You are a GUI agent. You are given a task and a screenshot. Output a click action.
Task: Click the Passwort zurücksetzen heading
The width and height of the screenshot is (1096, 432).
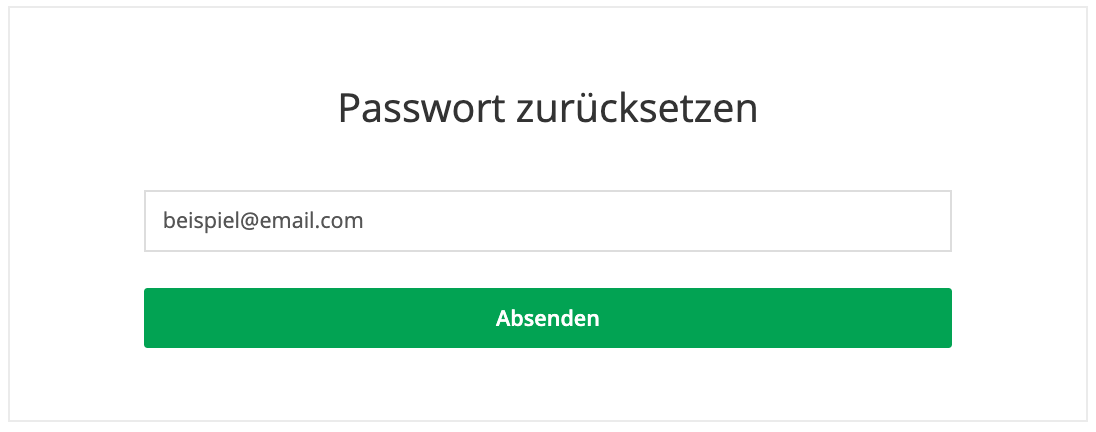pyautogui.click(x=547, y=108)
